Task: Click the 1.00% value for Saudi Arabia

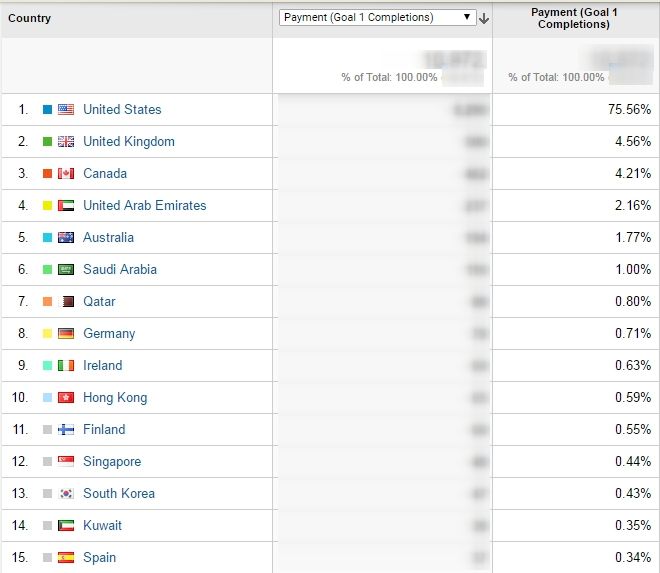Action: pos(633,269)
